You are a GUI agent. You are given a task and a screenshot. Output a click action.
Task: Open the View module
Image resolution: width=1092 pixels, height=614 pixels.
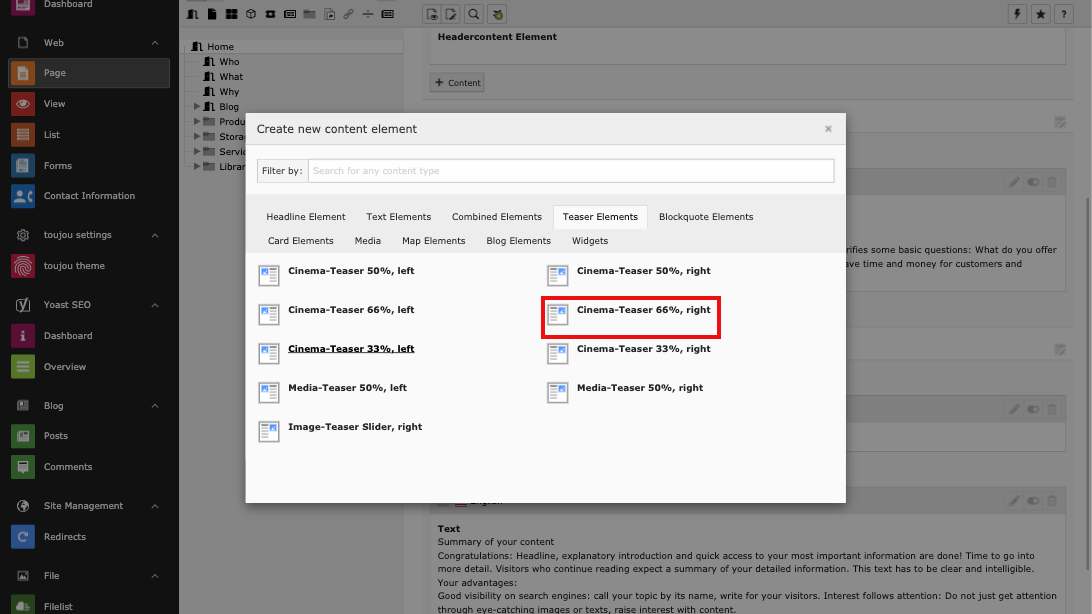(54, 104)
